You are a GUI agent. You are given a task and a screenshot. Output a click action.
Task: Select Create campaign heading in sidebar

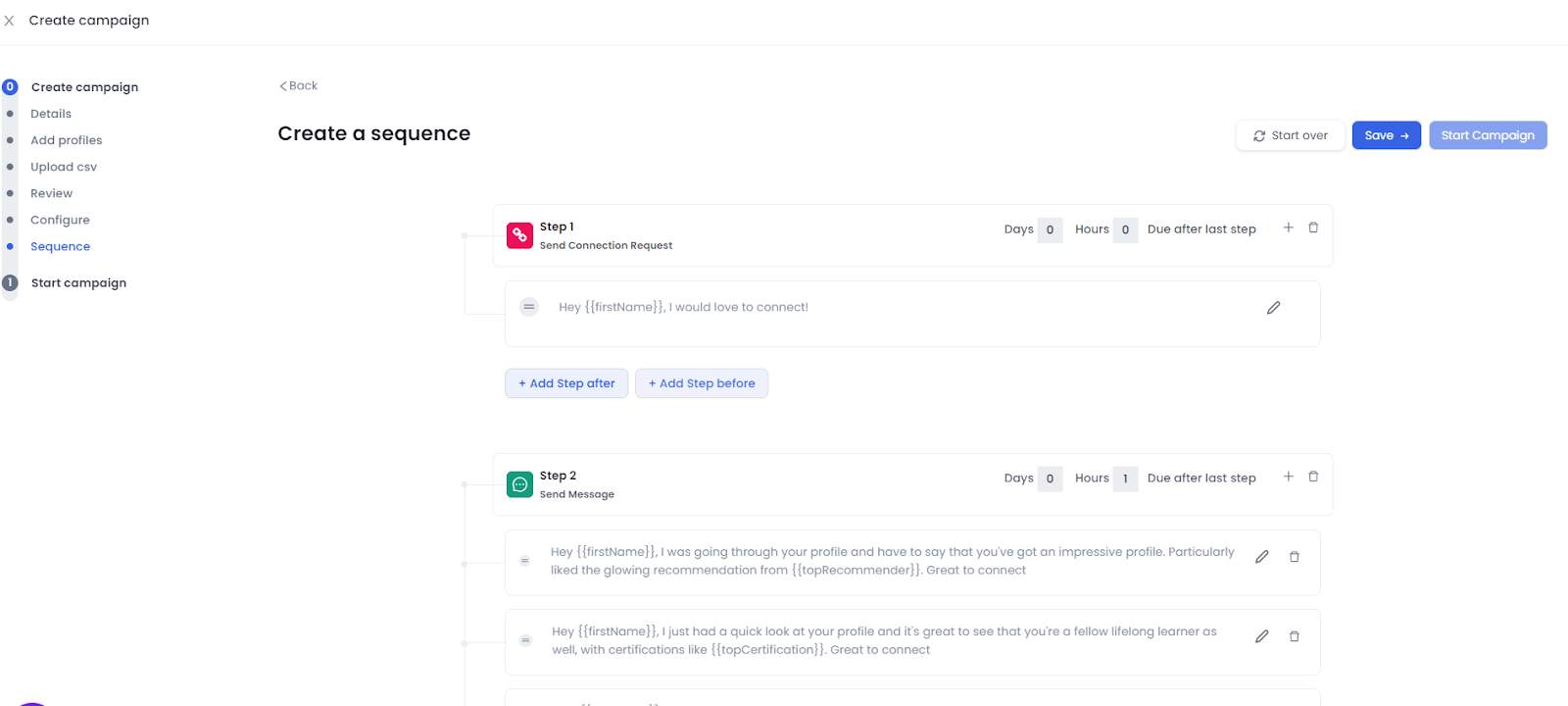tap(84, 87)
